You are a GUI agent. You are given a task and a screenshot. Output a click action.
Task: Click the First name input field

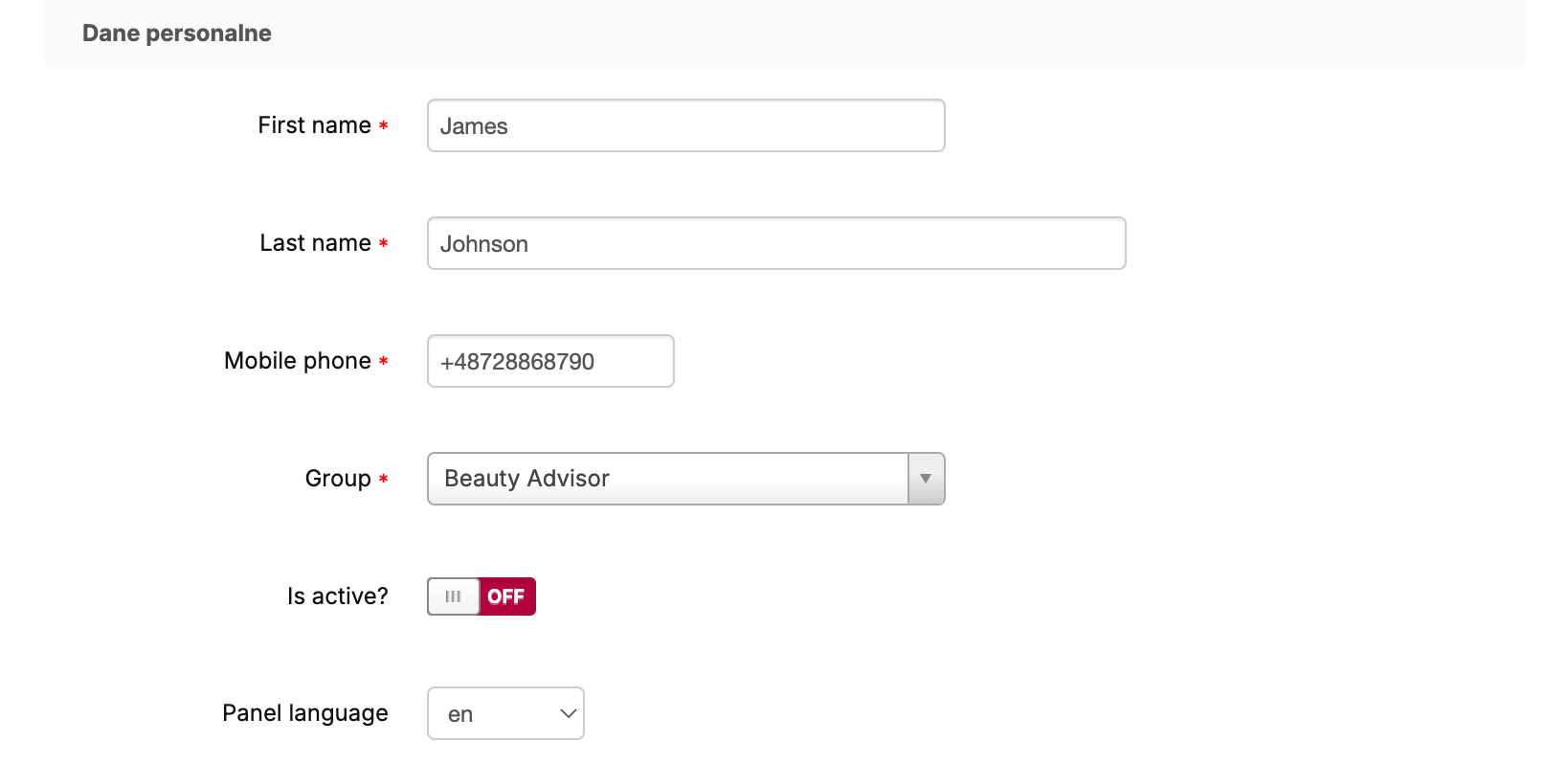(685, 125)
